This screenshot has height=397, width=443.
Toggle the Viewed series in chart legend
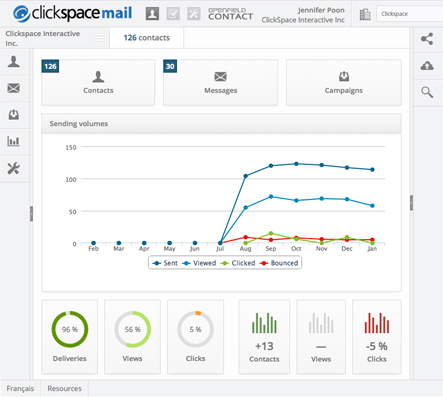(x=199, y=263)
